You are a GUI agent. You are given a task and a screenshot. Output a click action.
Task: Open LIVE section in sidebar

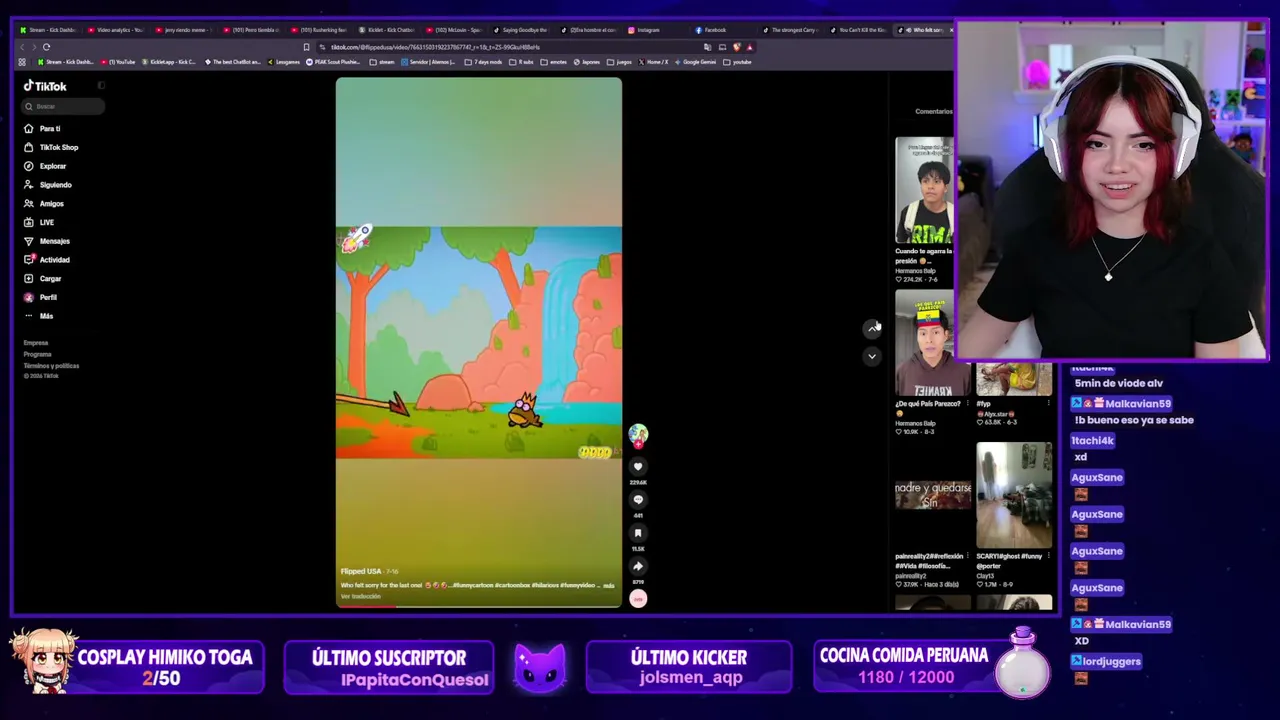(x=39, y=222)
